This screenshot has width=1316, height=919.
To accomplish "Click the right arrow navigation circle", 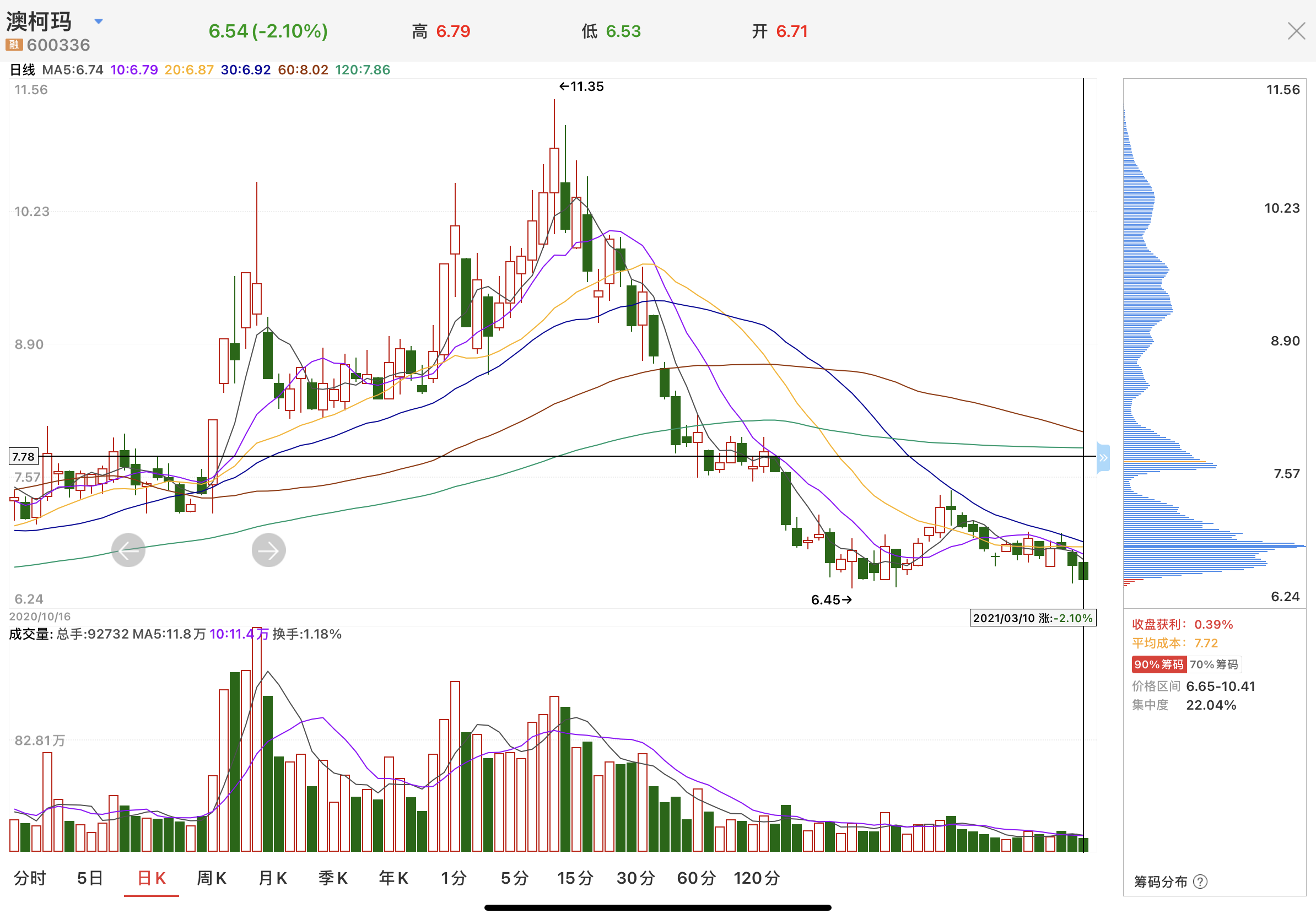I will [x=268, y=550].
